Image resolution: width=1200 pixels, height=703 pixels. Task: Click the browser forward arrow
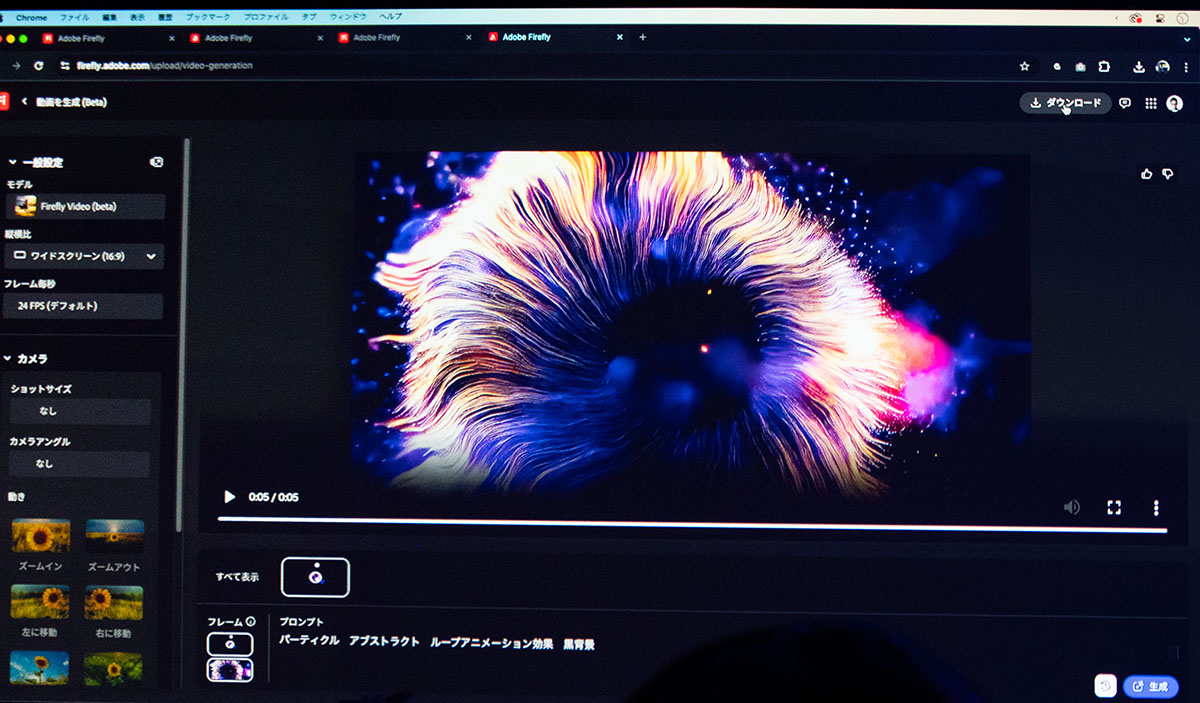click(x=15, y=66)
